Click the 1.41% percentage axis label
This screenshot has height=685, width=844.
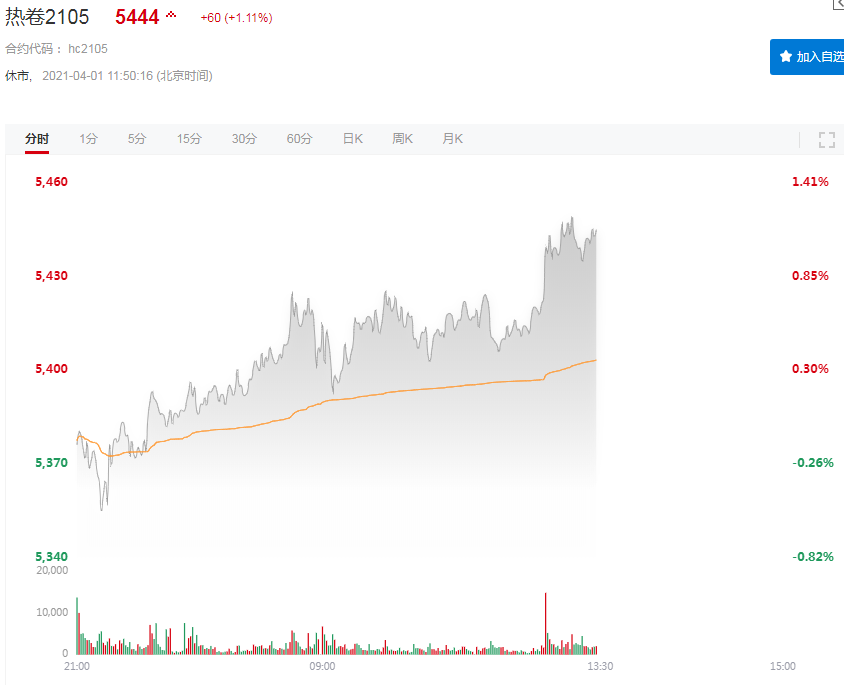tap(810, 182)
